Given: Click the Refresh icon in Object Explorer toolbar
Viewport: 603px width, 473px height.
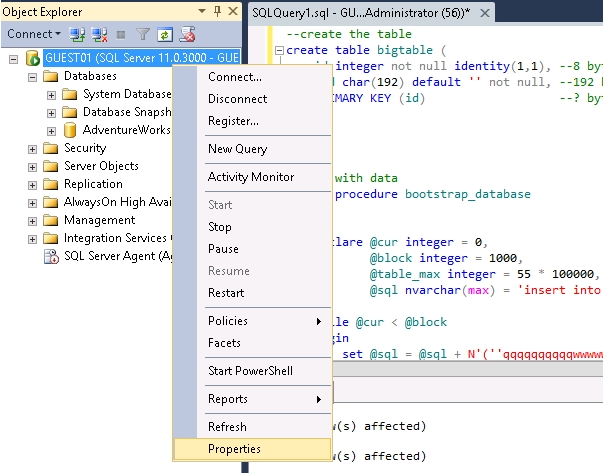Looking at the screenshot, I should tap(163, 34).
